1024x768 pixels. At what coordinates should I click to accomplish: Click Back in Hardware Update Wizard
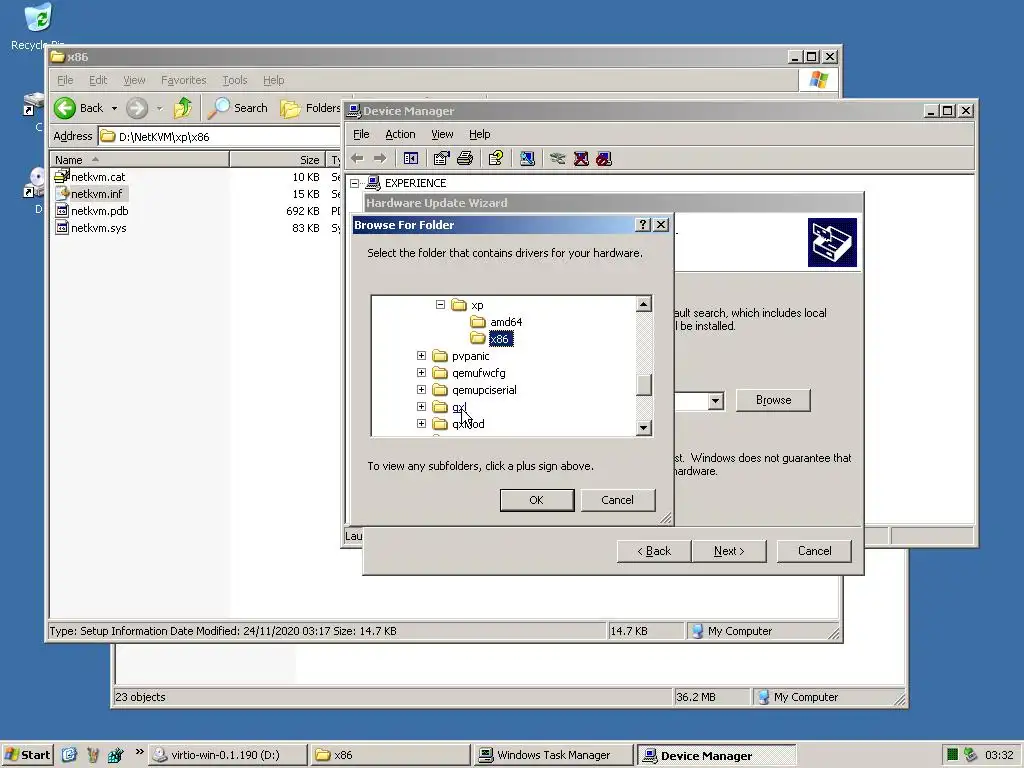coord(654,551)
